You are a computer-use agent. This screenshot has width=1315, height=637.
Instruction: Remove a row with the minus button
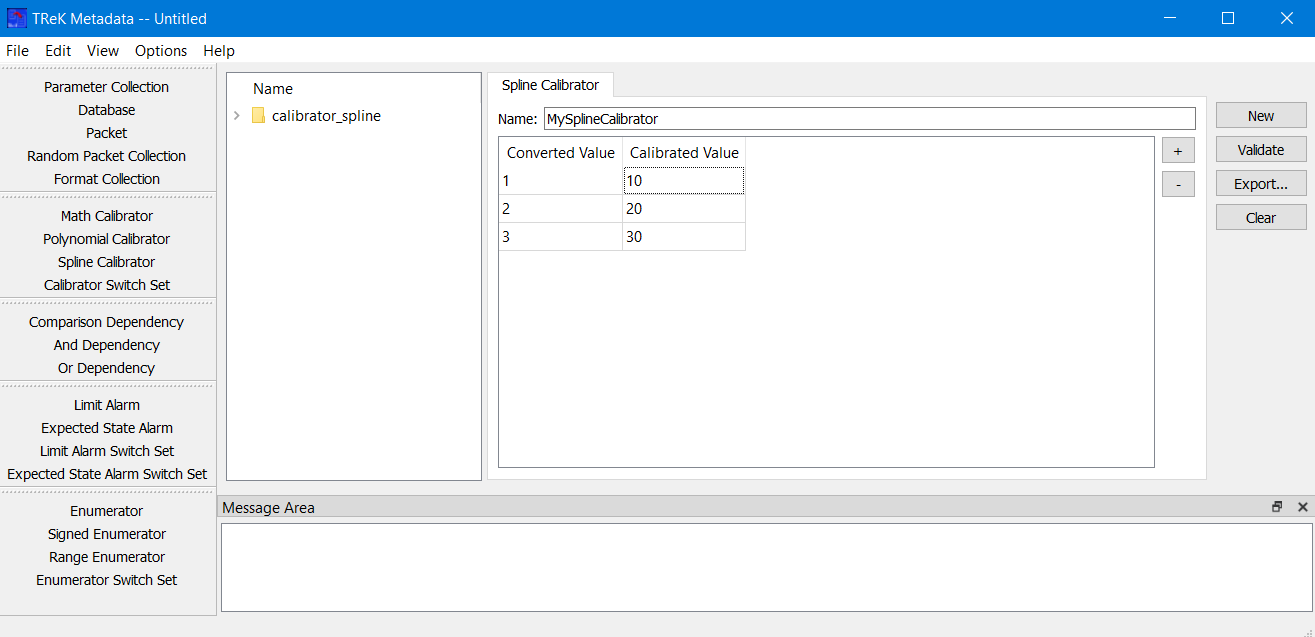point(1178,185)
